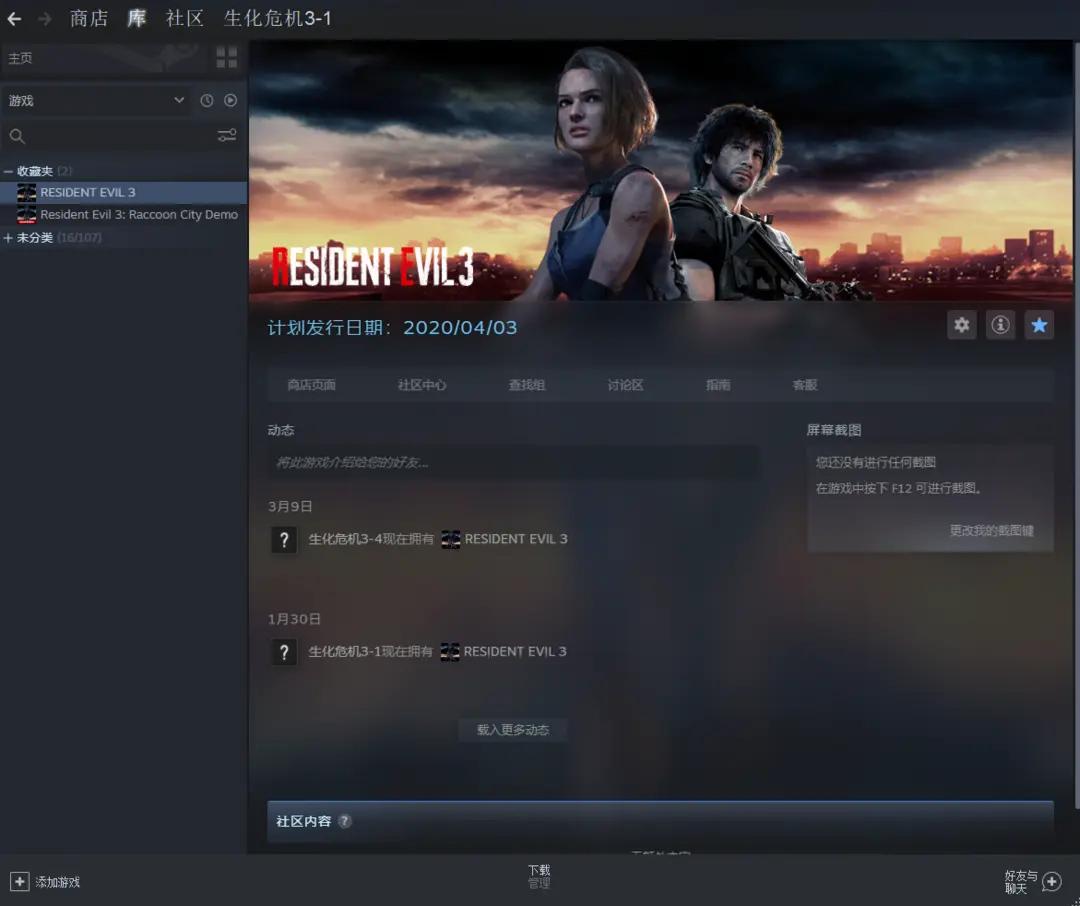Click RESIDENT EVIL 3 game icon in 1月30日 entry
This screenshot has width=1080, height=906.
[450, 652]
